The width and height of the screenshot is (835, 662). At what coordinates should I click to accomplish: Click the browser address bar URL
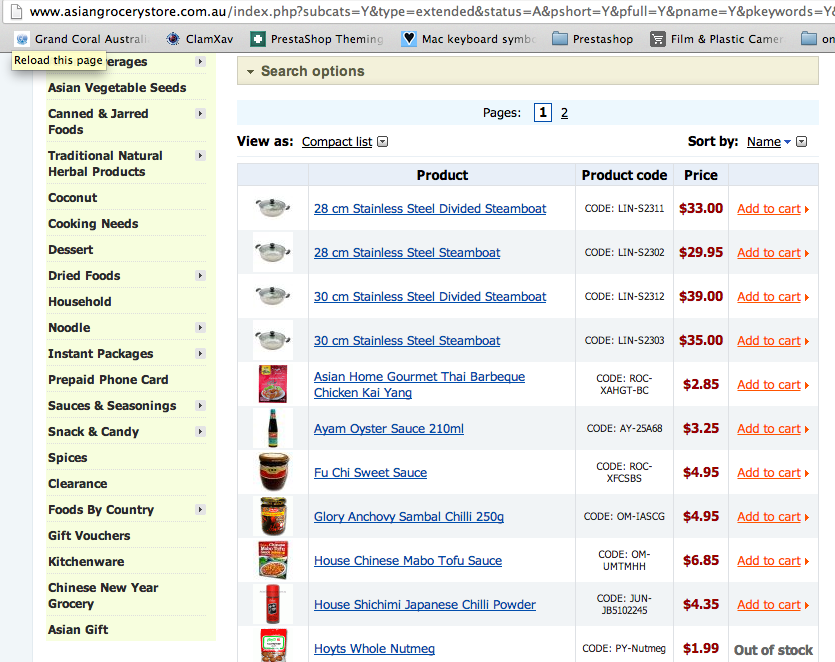click(x=431, y=11)
